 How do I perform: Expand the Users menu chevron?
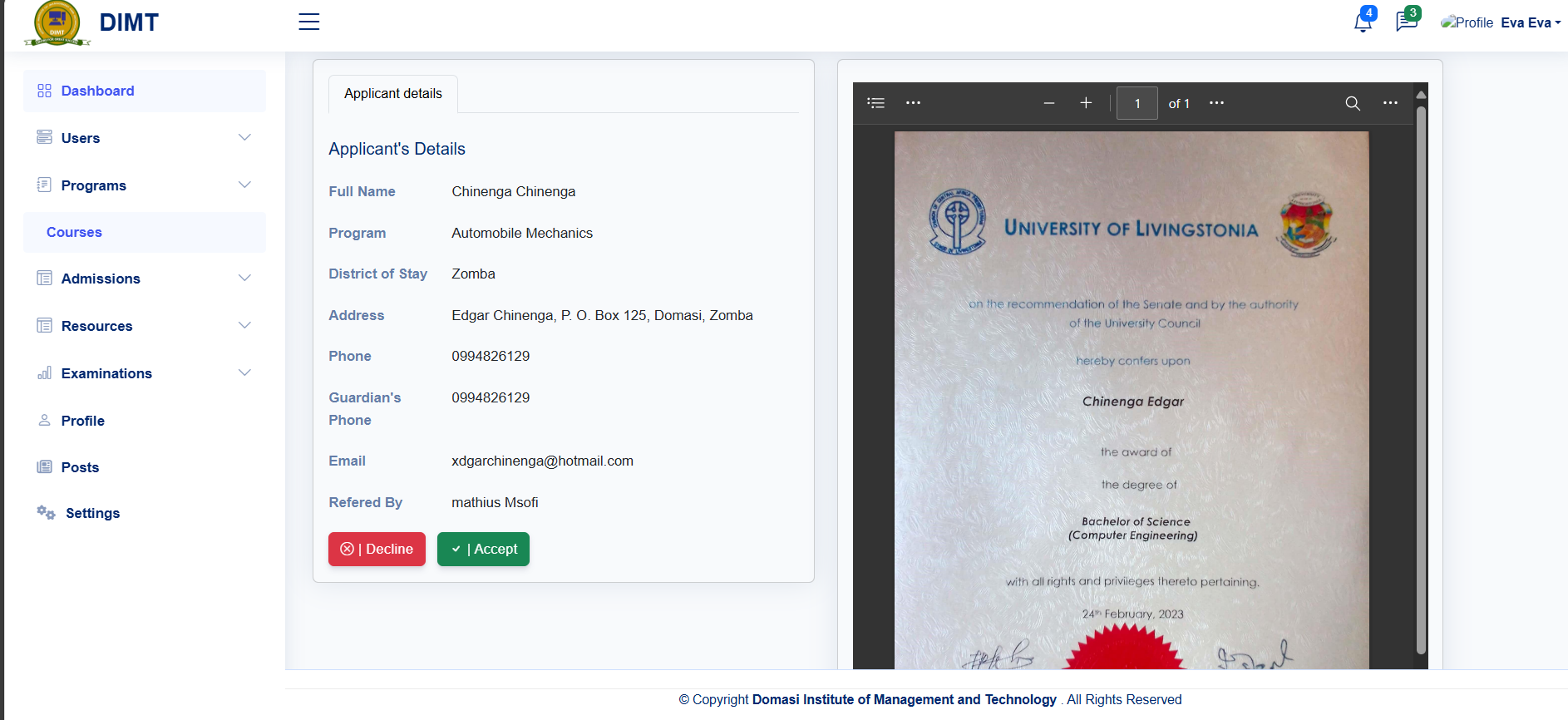244,137
